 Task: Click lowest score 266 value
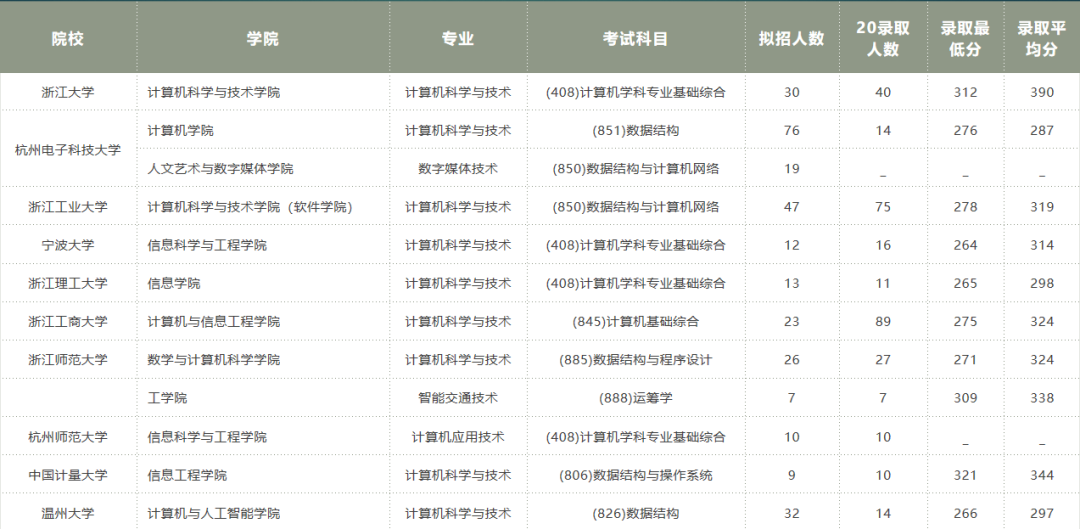(x=965, y=513)
